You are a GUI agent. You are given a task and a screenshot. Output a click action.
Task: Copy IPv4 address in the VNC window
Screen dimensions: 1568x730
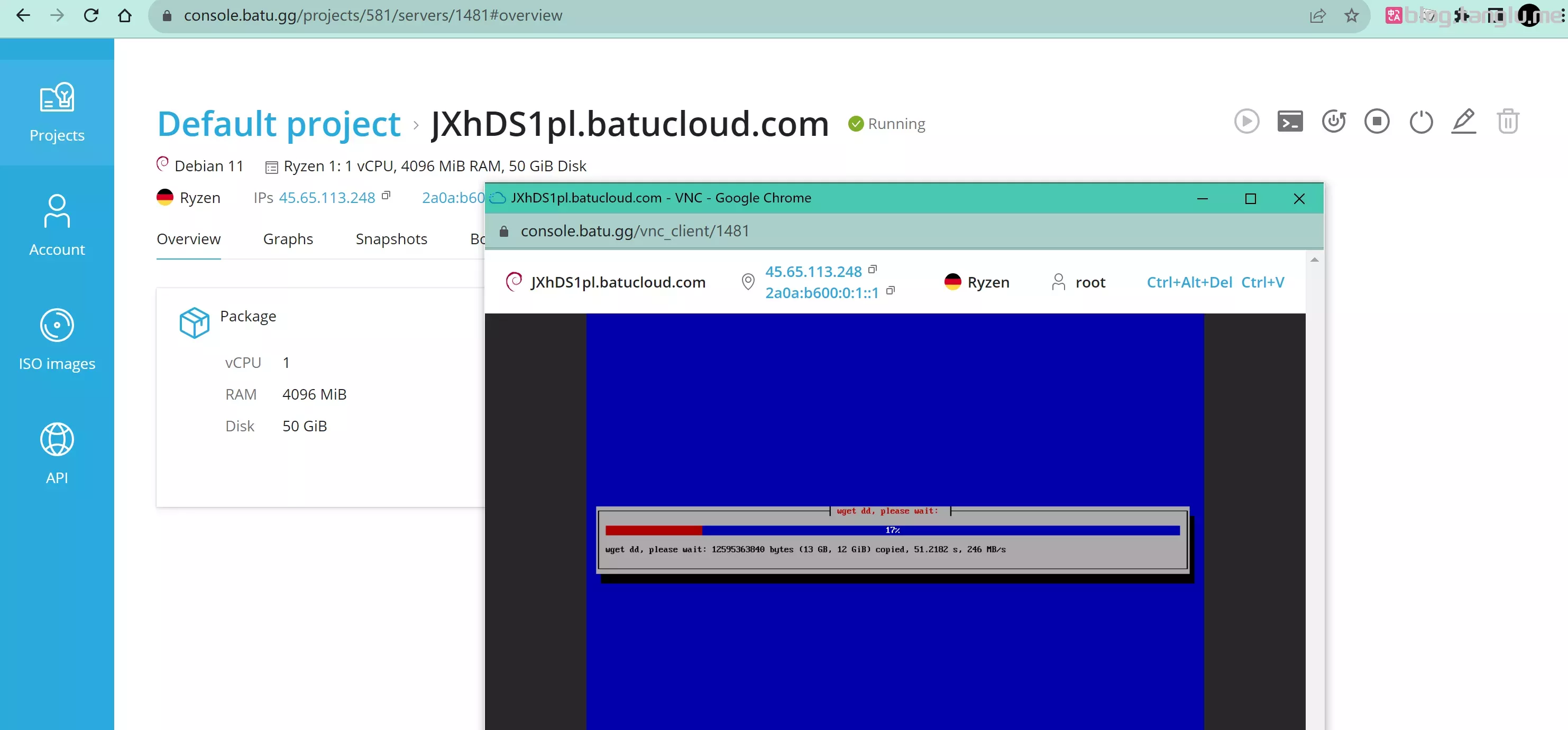click(x=872, y=269)
